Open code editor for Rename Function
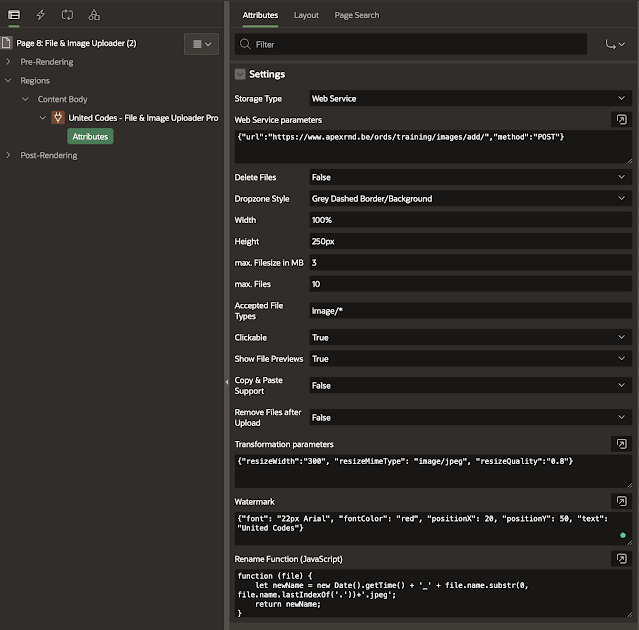The height and width of the screenshot is (630, 639). coord(620,559)
